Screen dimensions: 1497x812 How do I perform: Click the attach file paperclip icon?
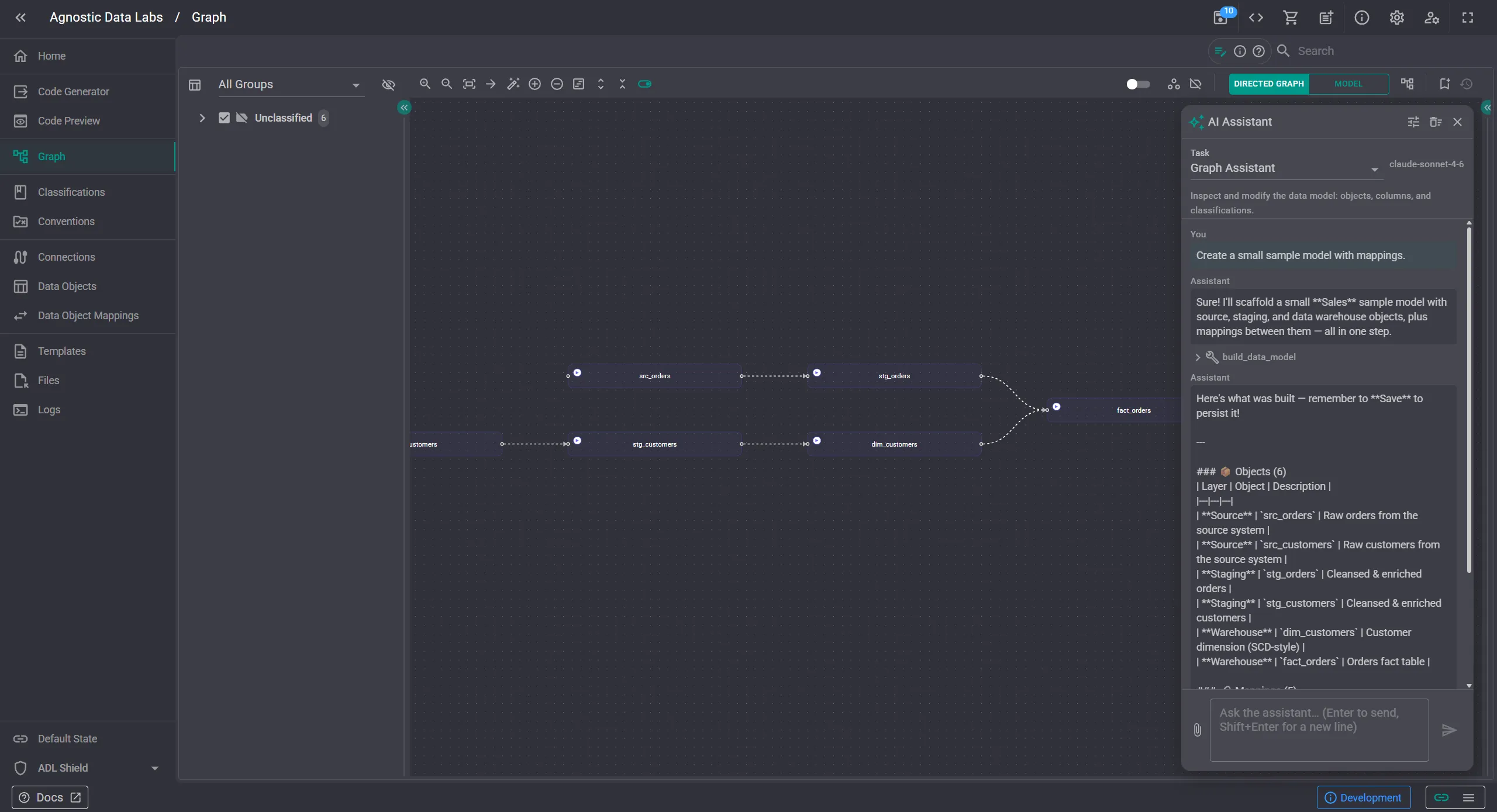pyautogui.click(x=1197, y=730)
